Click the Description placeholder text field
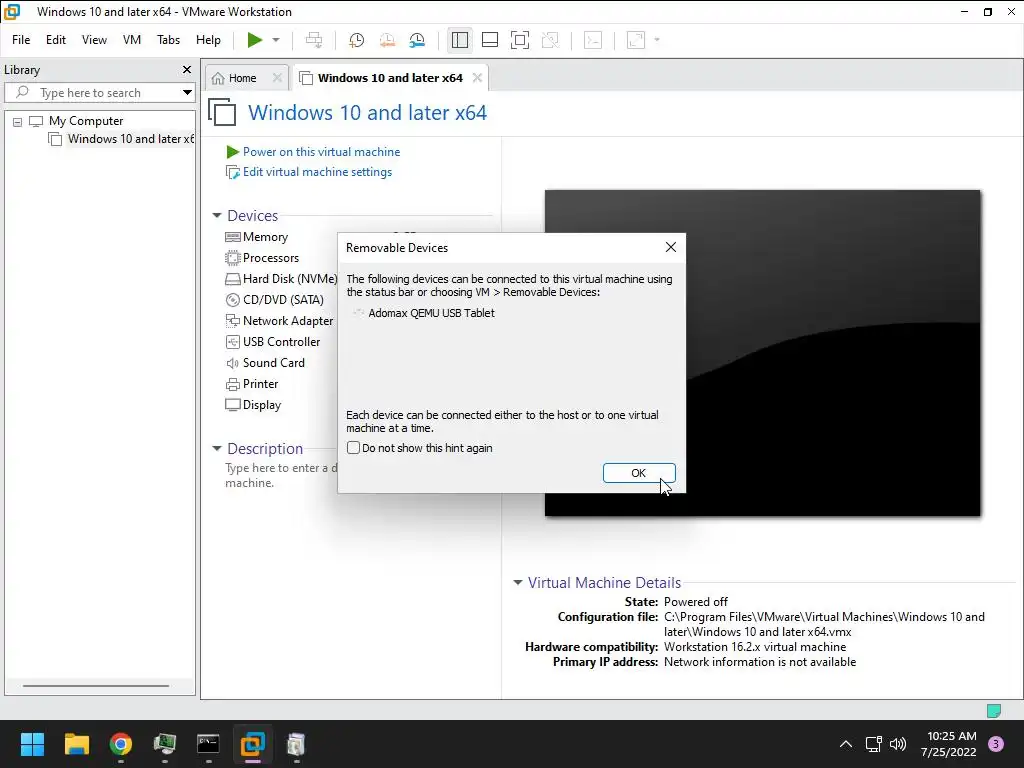Screen dimensions: 1024x768 pos(281,475)
